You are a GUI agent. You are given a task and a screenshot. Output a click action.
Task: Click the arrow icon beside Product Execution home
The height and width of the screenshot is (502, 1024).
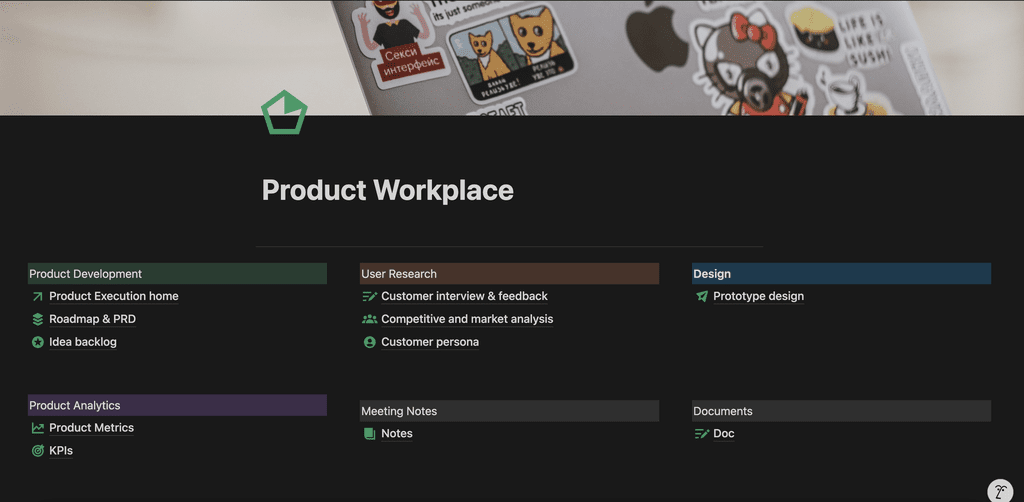tap(38, 296)
